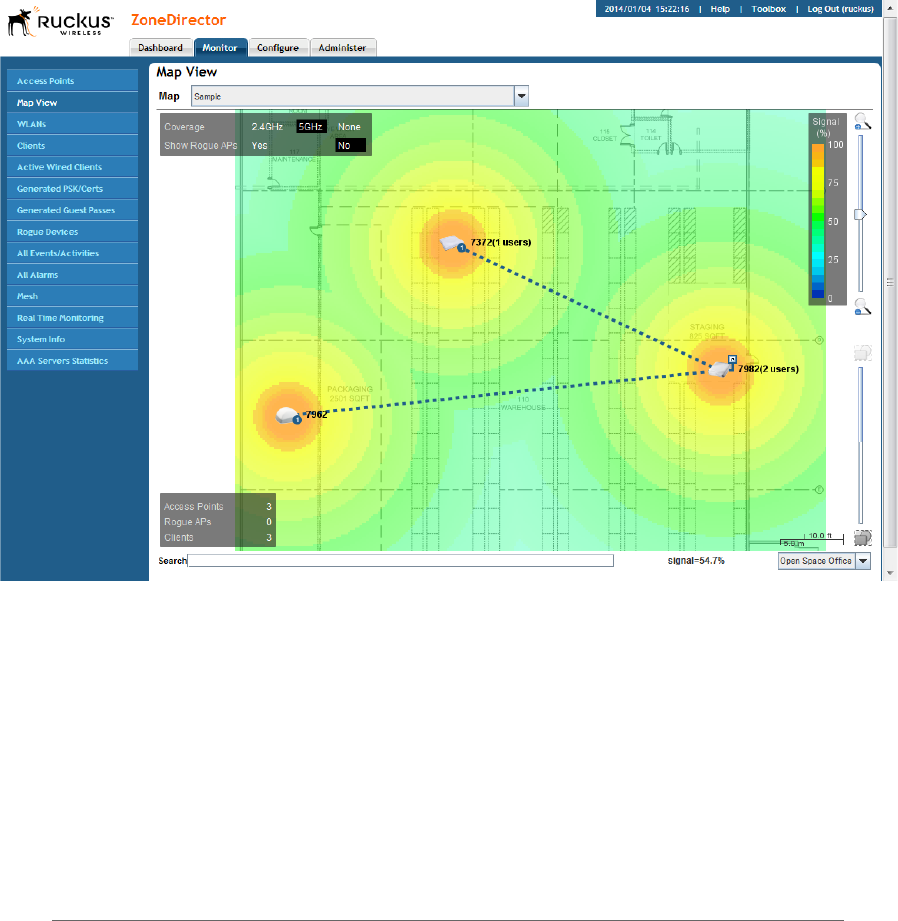Open System Info page
The image size is (898, 921).
(x=72, y=340)
